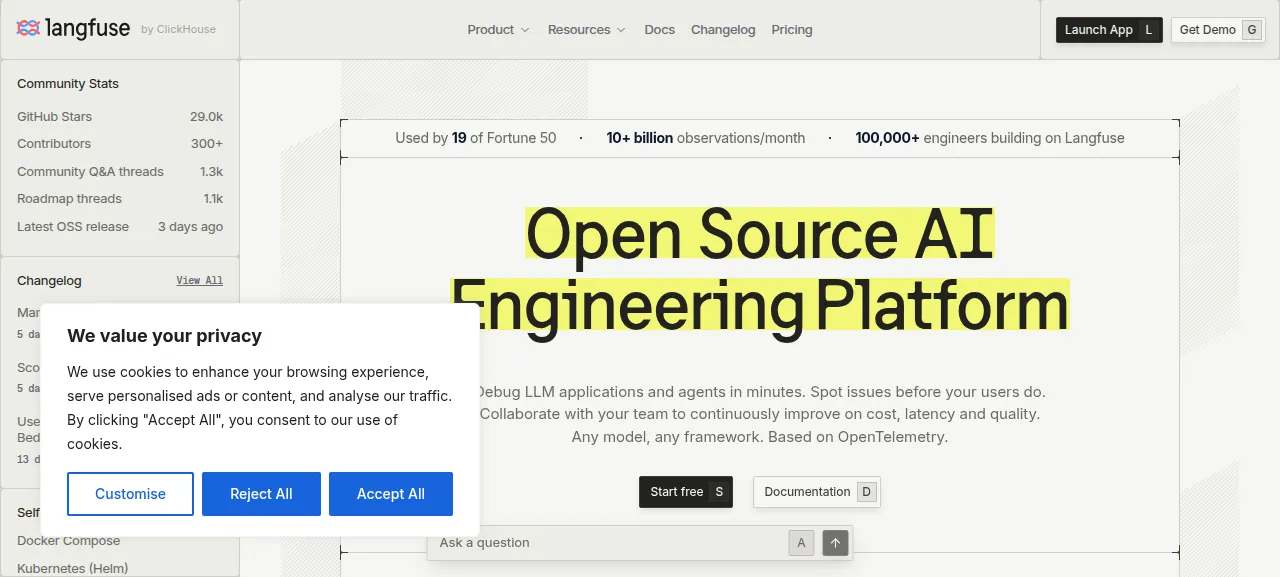Screen dimensions: 1280x577
Task: Go to the Pricing page
Action: pyautogui.click(x=792, y=30)
